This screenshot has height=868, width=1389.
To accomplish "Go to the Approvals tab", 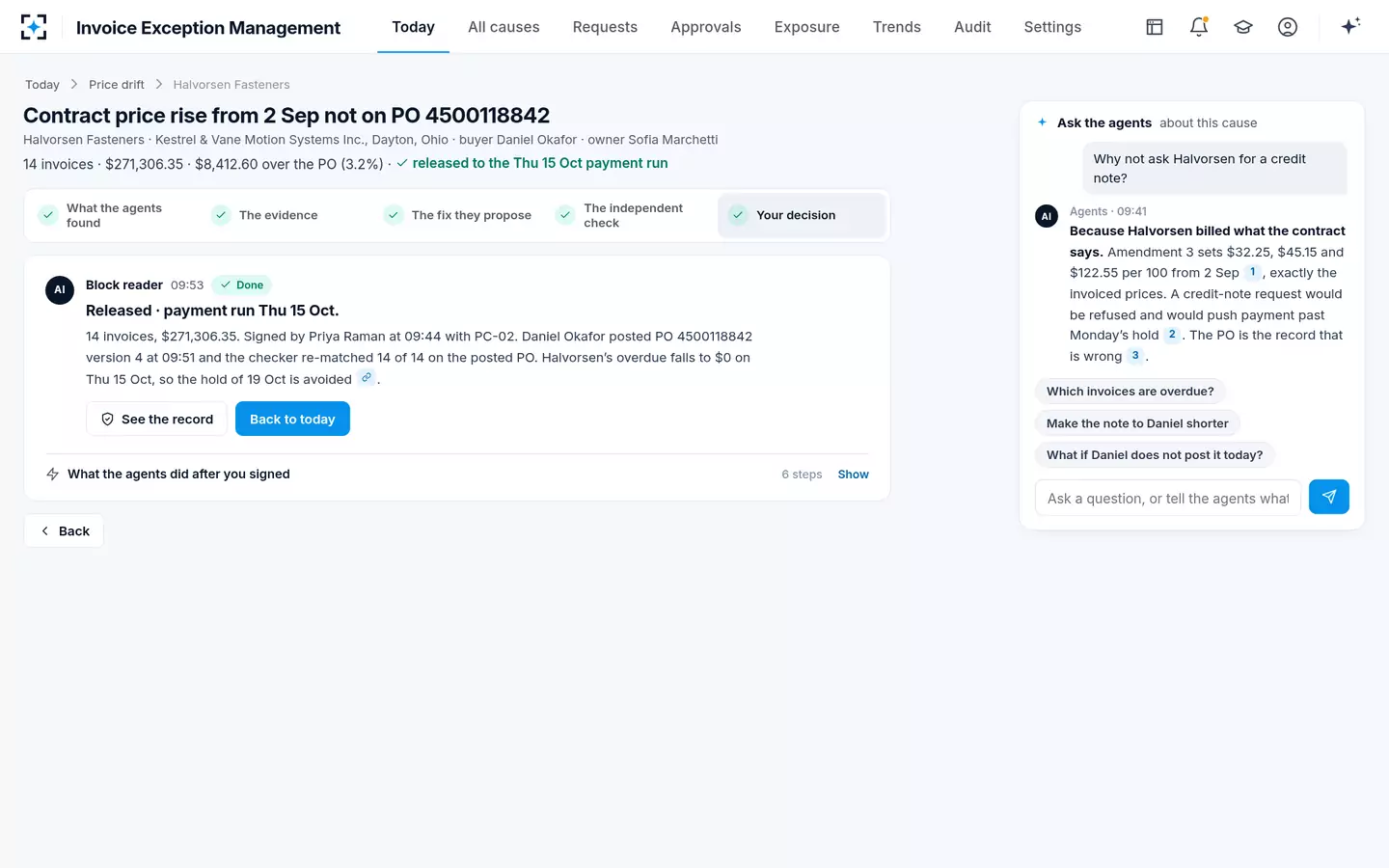I will click(706, 27).
